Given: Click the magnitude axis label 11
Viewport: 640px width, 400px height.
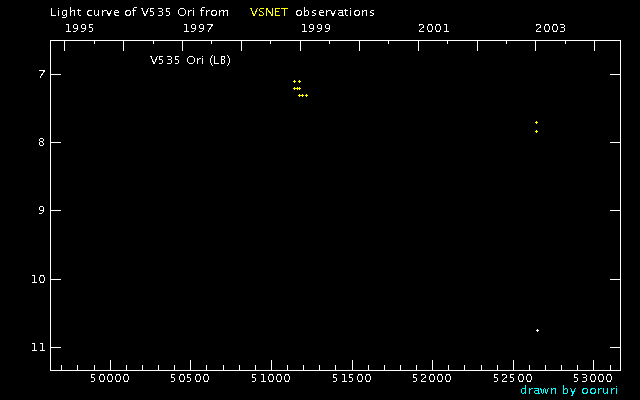Looking at the screenshot, I should [38, 347].
